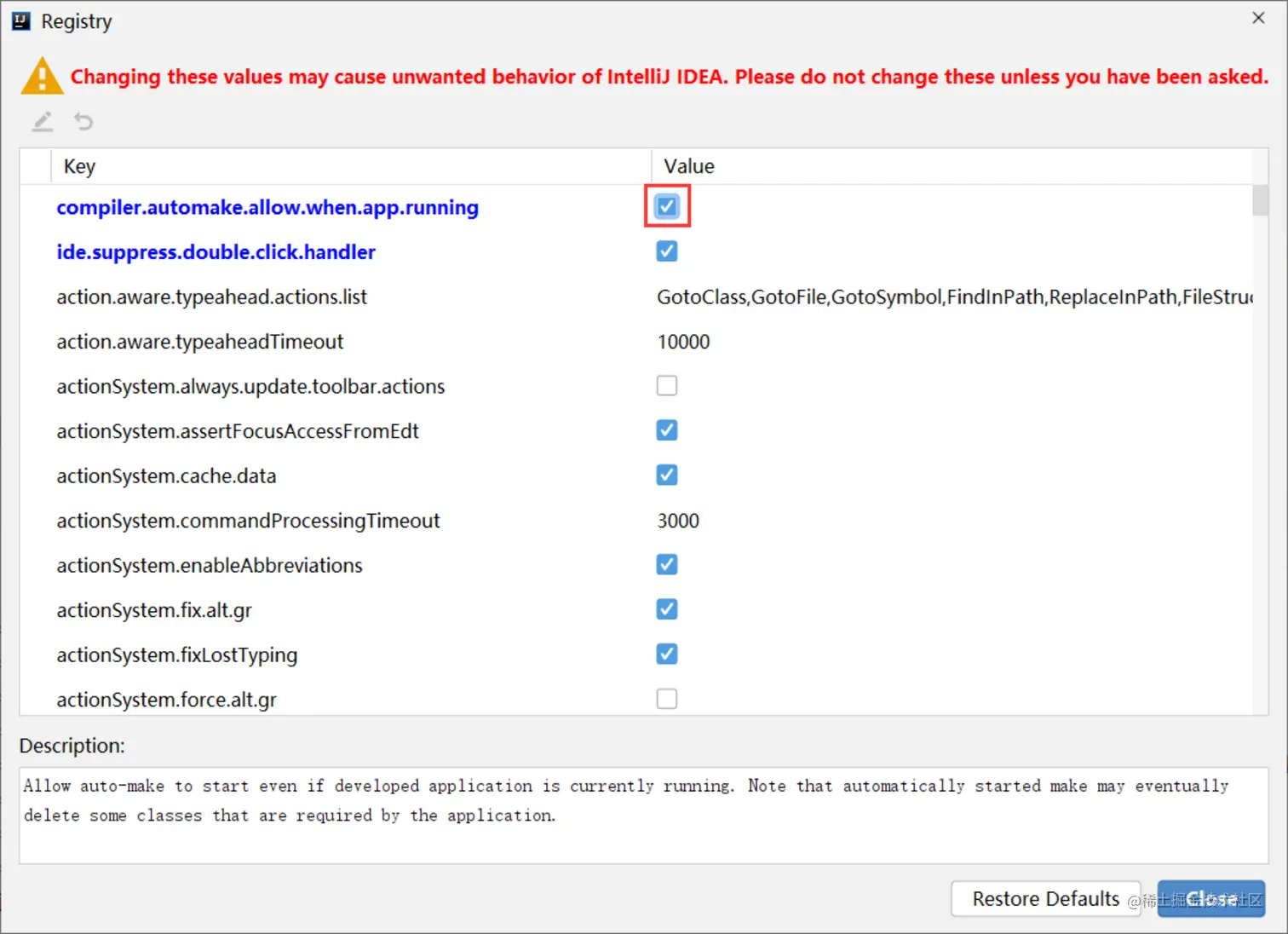This screenshot has height=934, width=1288.
Task: Click the Key column header
Action: coord(351,166)
